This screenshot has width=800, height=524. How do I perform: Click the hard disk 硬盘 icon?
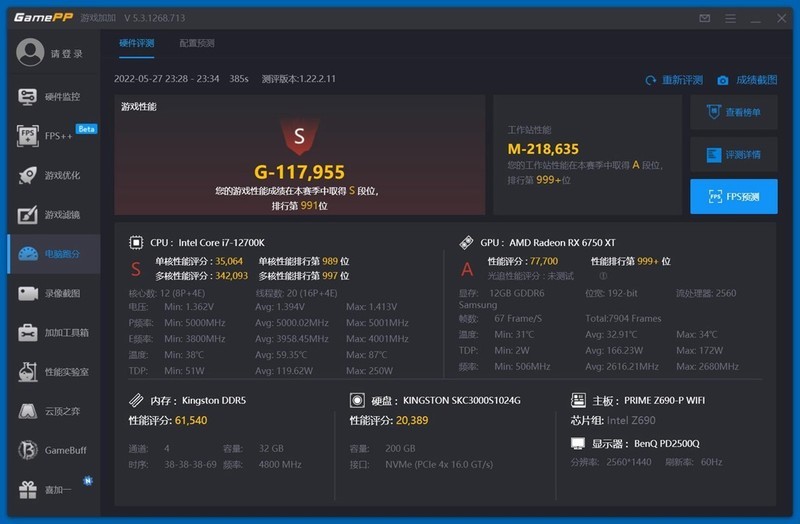[x=357, y=400]
